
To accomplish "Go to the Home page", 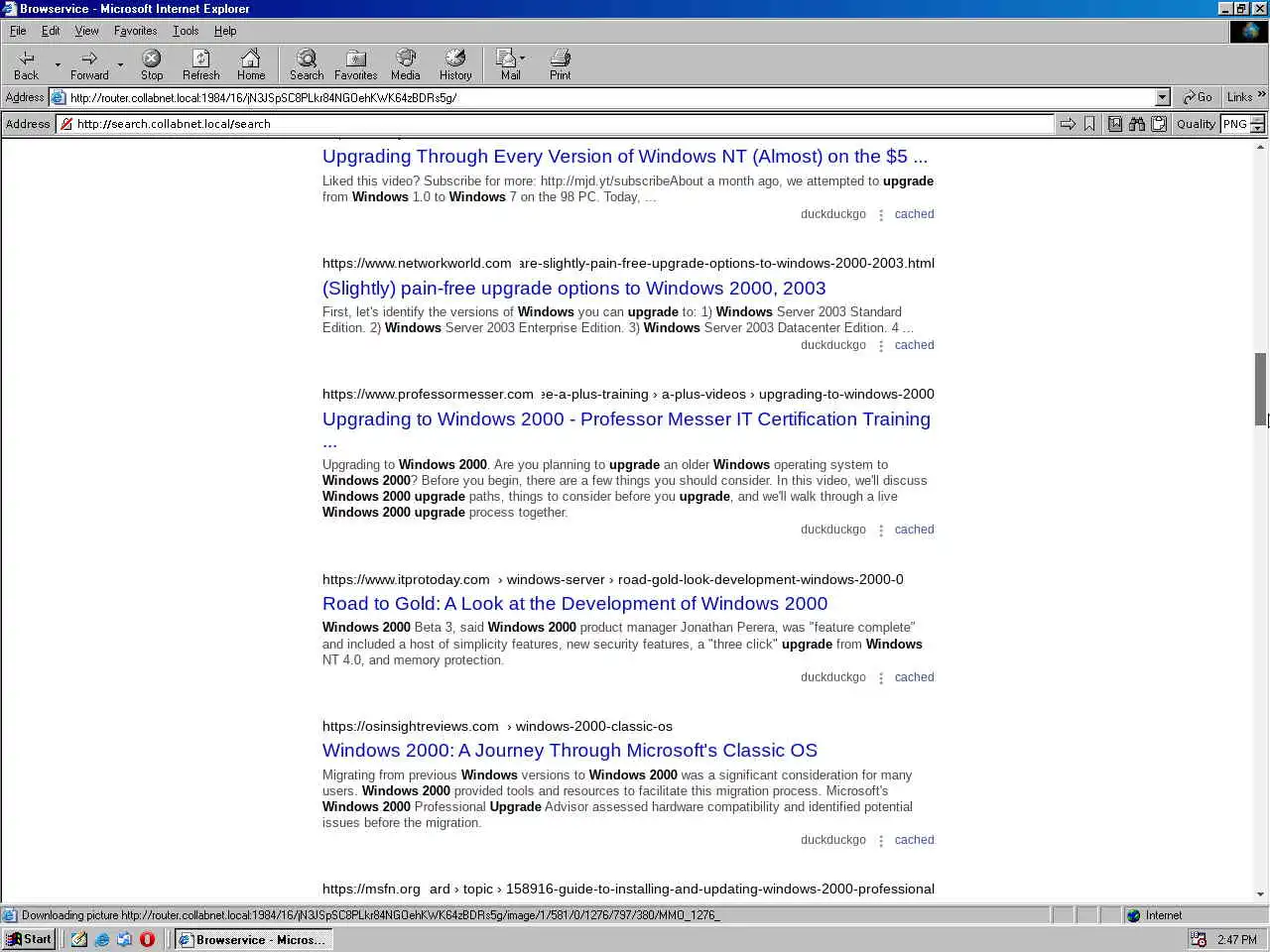I will tap(251, 64).
